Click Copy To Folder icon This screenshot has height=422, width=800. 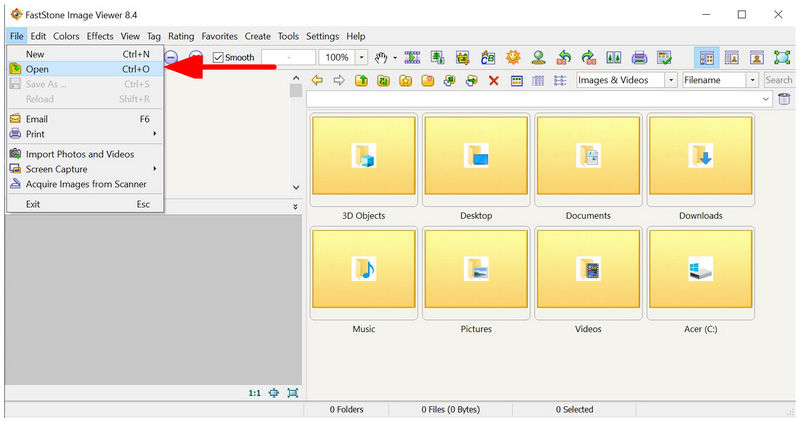(449, 80)
